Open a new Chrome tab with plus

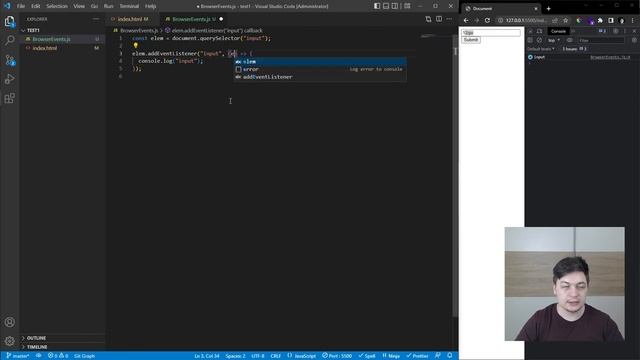pyautogui.click(x=548, y=9)
